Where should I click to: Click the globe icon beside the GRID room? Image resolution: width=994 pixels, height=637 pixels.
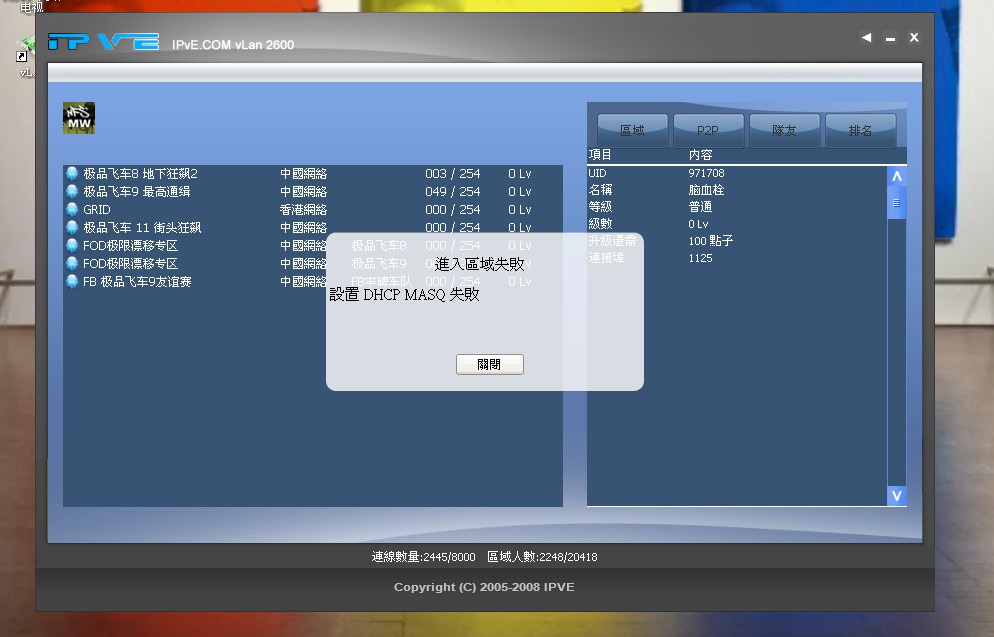click(72, 209)
